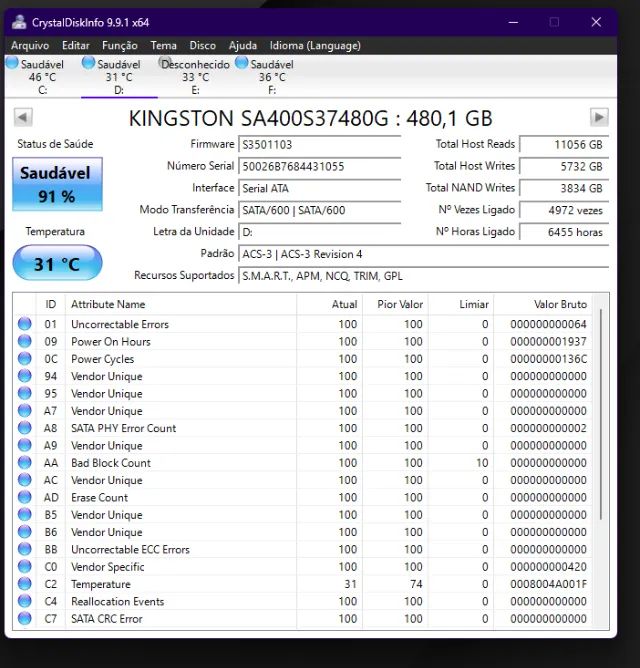Open the Ajuda menu

(242, 46)
